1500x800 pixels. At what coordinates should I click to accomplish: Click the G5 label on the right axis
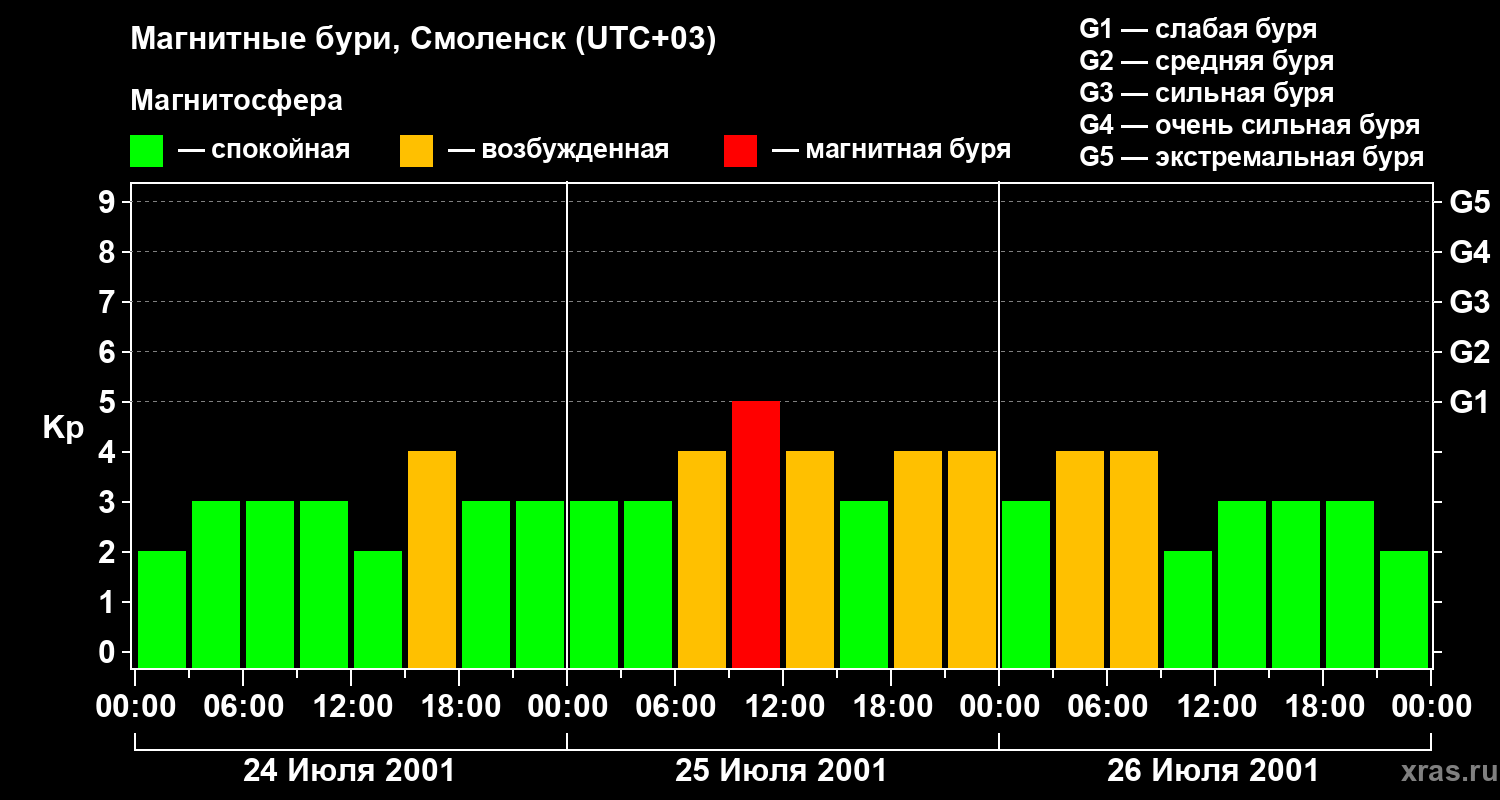coord(1469,202)
